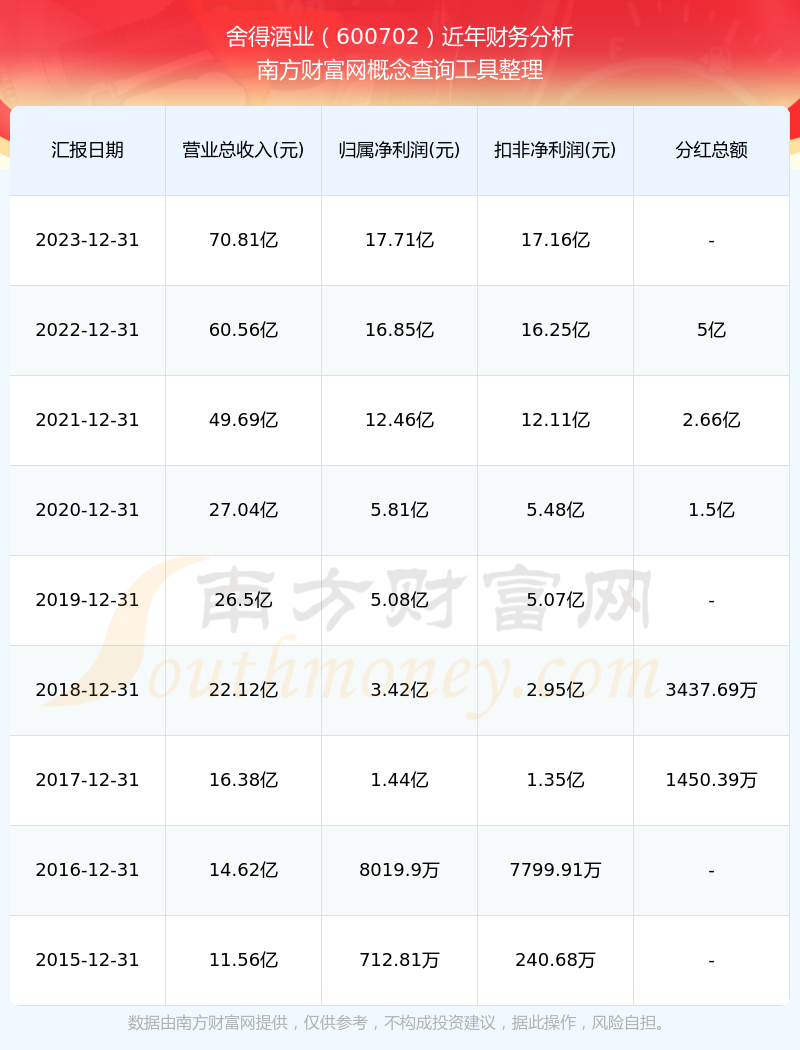
Task: Click the revenue value 49.69亿
Action: [243, 420]
